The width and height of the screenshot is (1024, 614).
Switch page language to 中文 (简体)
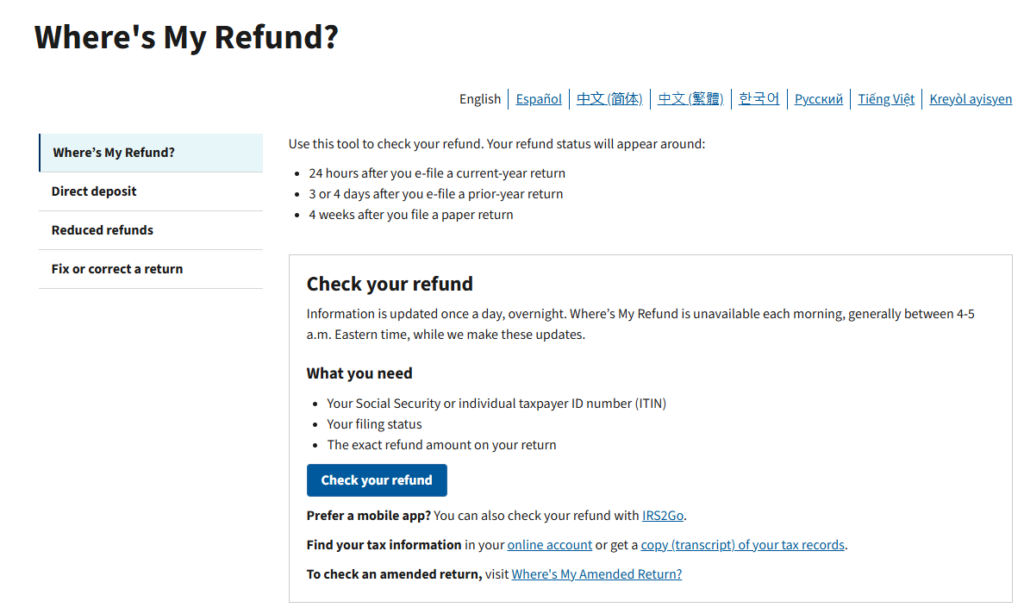(610, 98)
